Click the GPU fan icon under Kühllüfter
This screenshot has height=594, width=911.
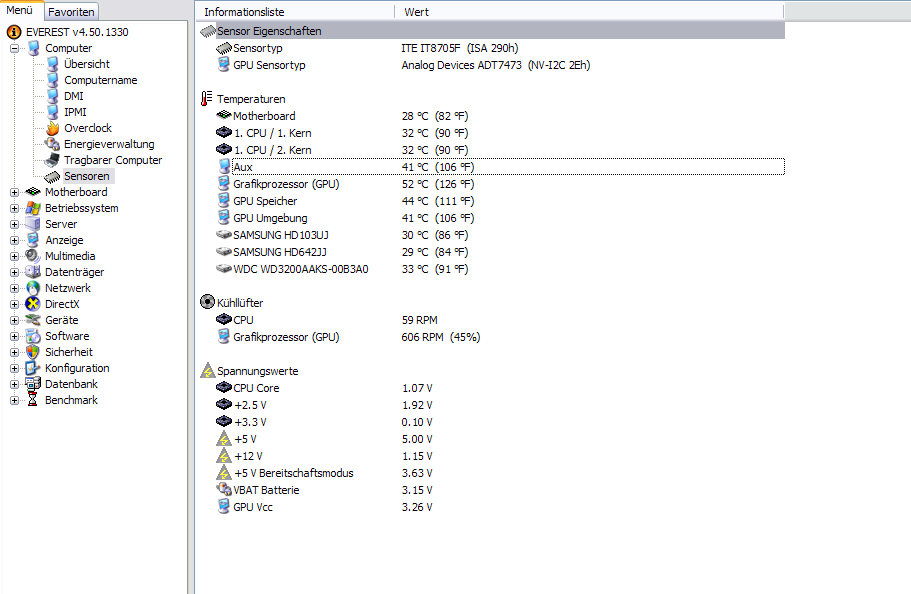(x=222, y=337)
